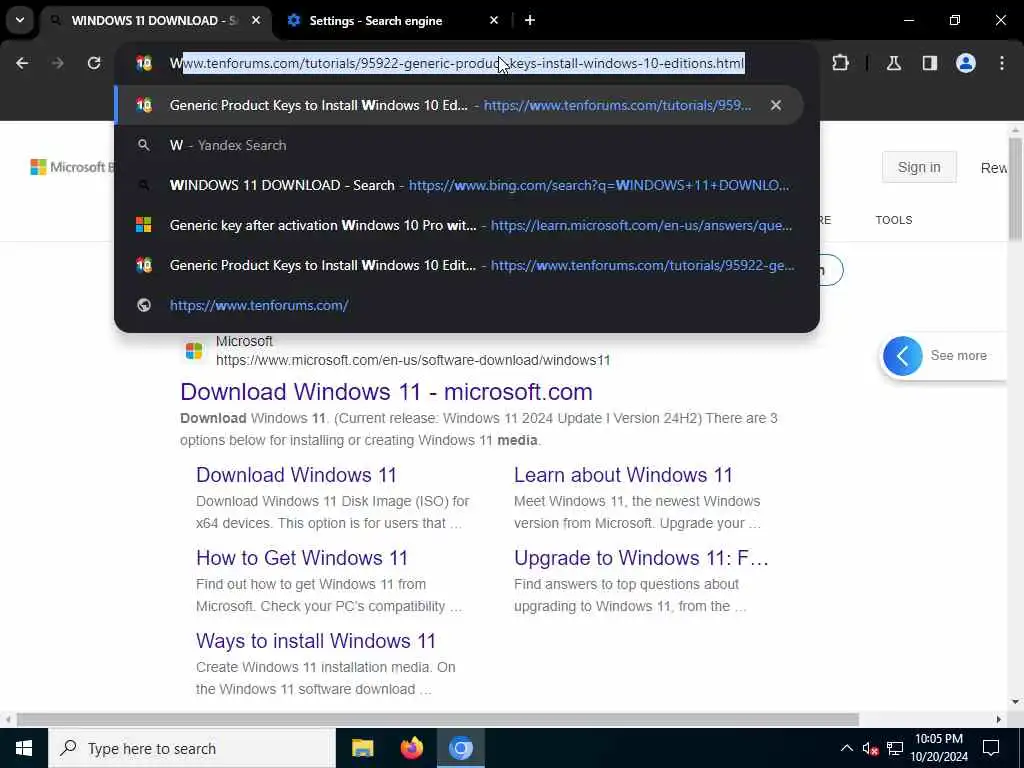The image size is (1024, 768).
Task: Select the https://www.tenforums.com/ suggestion
Action: pos(466,305)
